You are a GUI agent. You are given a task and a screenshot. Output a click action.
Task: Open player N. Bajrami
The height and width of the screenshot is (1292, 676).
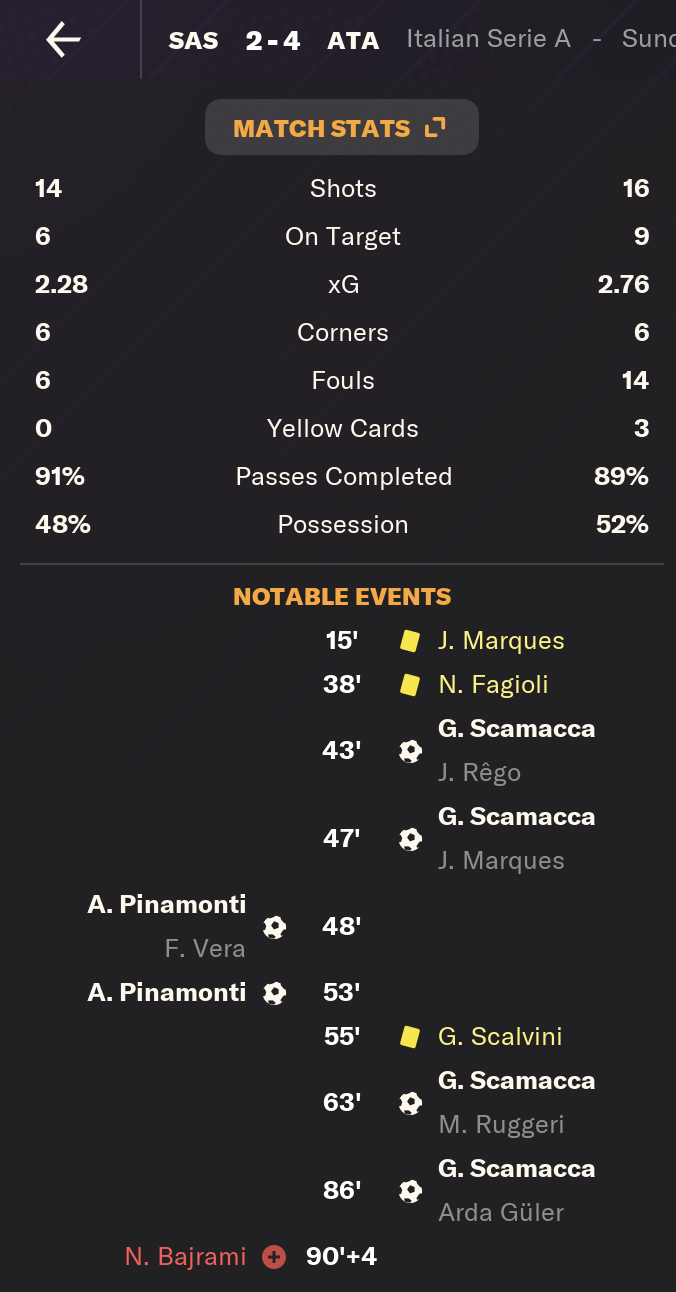tap(185, 1257)
